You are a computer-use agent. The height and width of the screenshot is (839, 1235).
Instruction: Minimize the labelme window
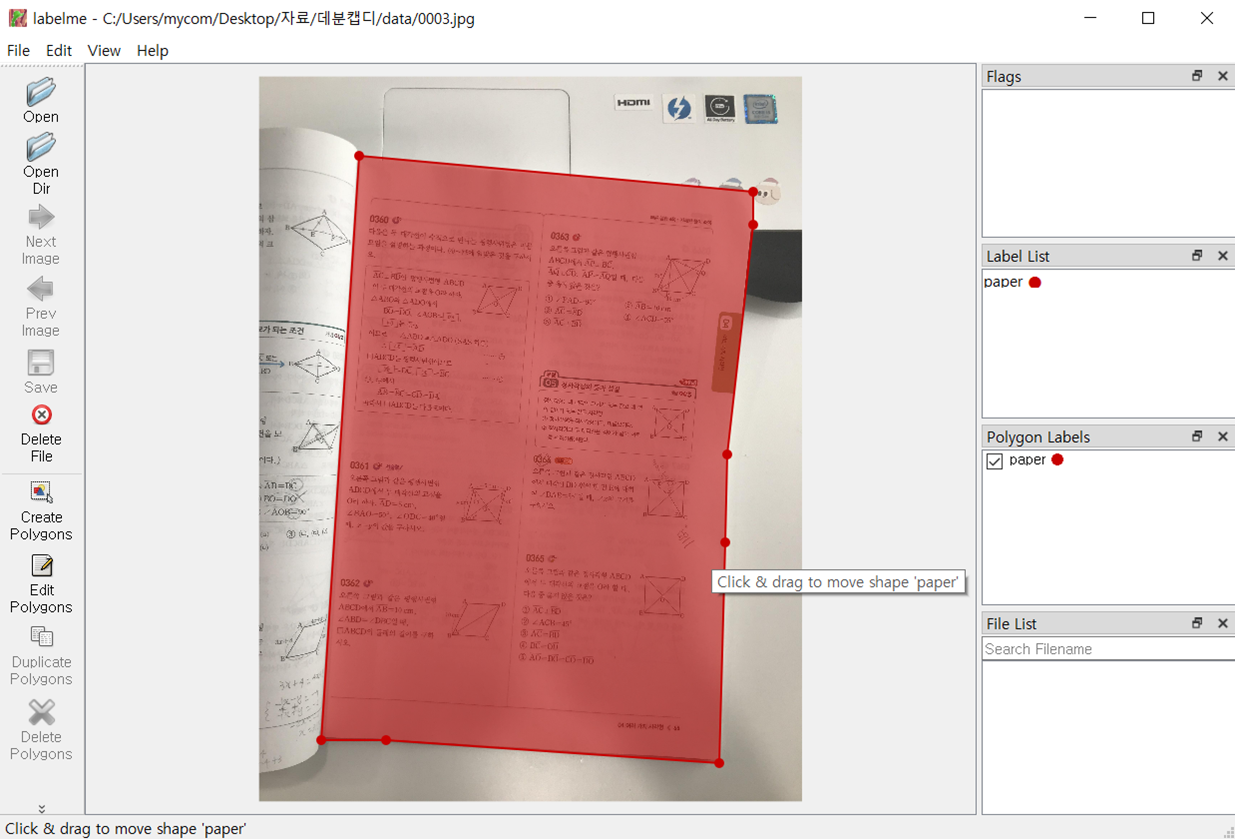[1090, 18]
